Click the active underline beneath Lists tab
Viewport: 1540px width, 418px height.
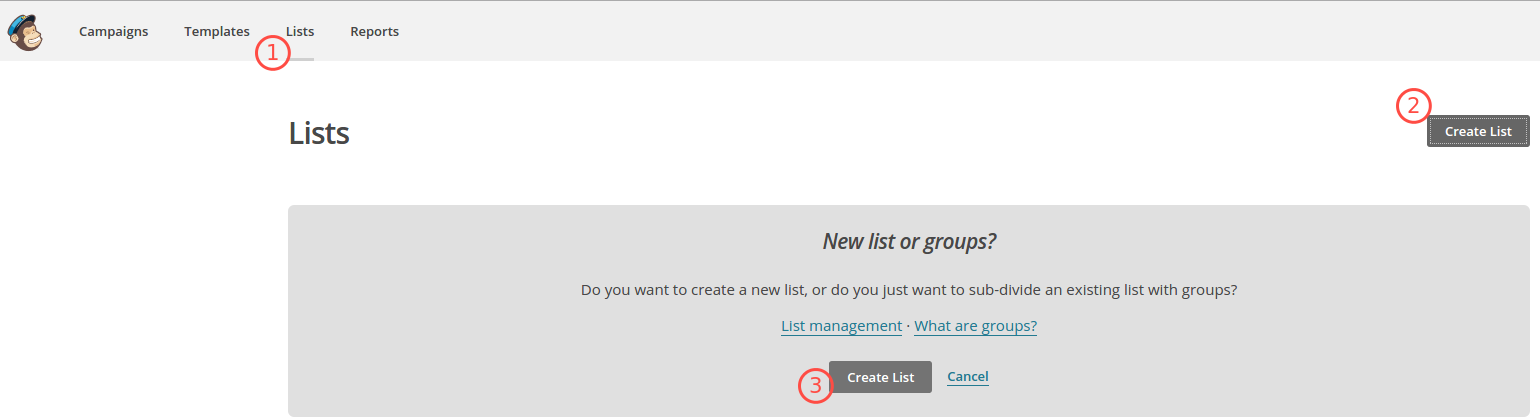click(x=300, y=59)
